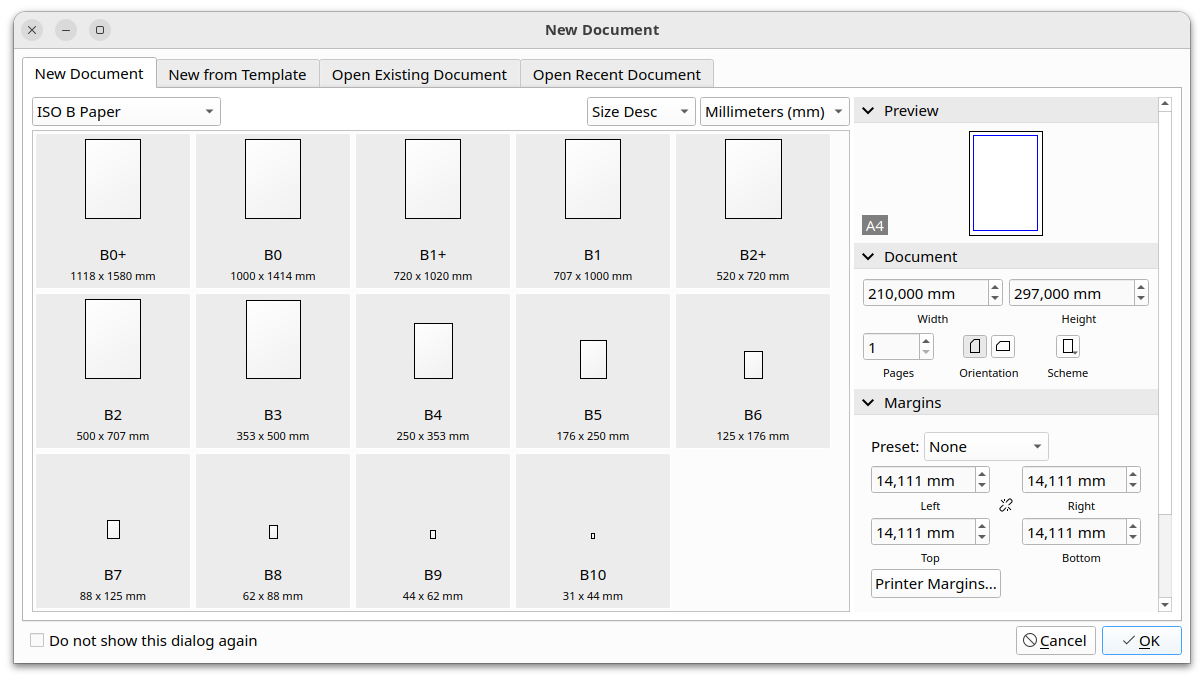Select the B10 paper preset icon
Viewport: 1204px width, 680px height.
point(593,536)
